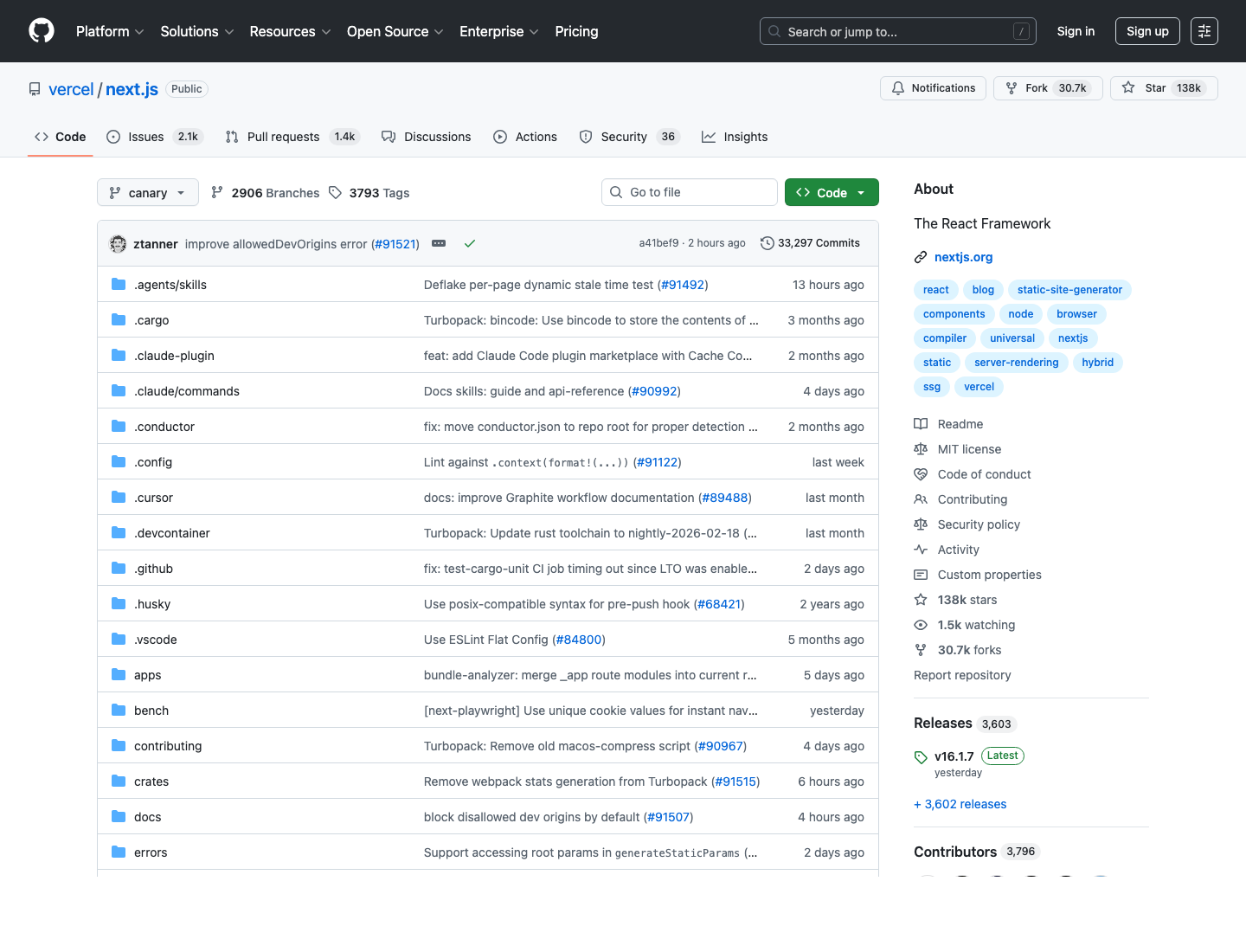
Task: Open the green Code dropdown arrow
Action: [x=859, y=192]
